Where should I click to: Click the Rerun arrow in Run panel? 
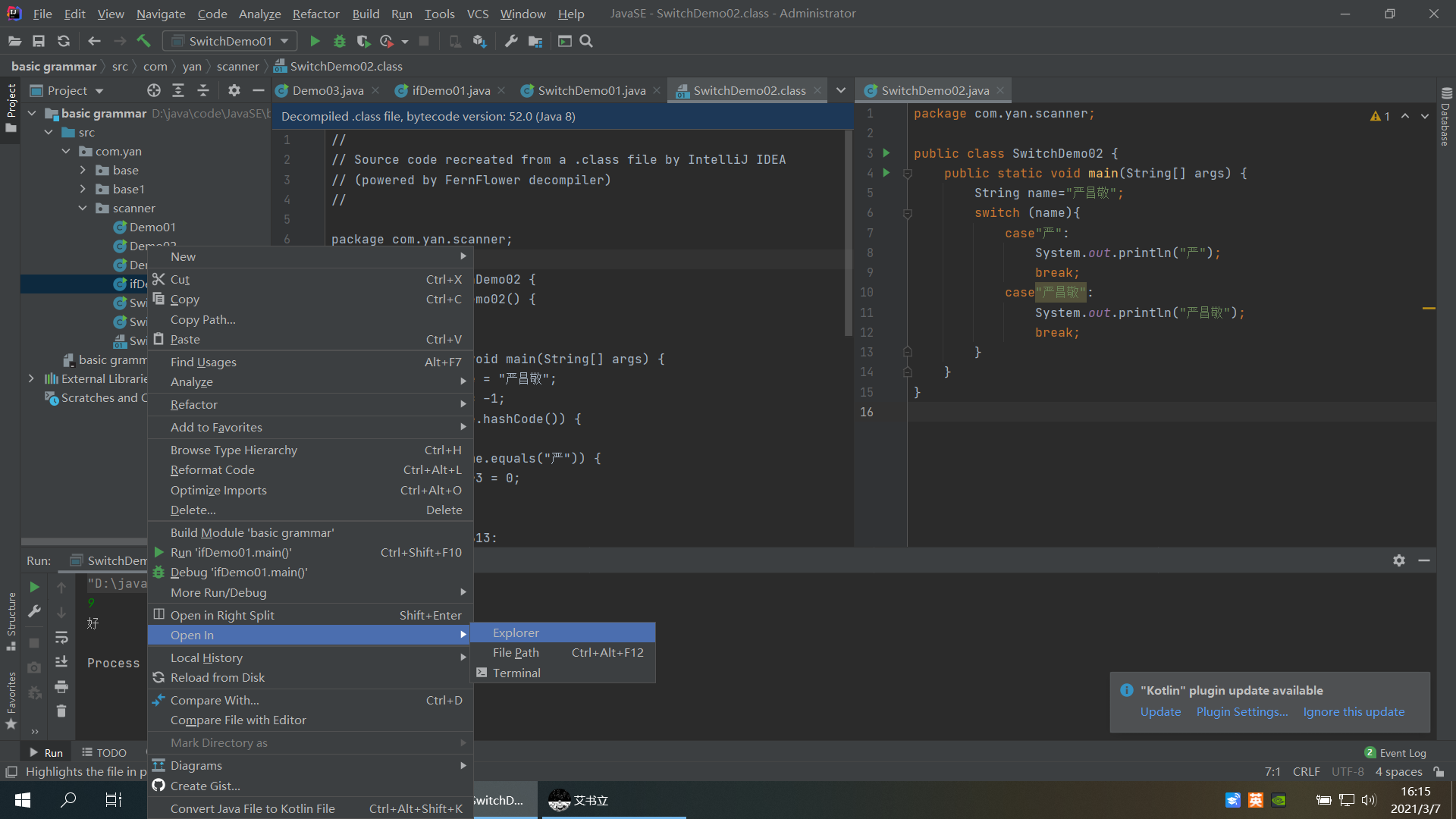point(34,587)
